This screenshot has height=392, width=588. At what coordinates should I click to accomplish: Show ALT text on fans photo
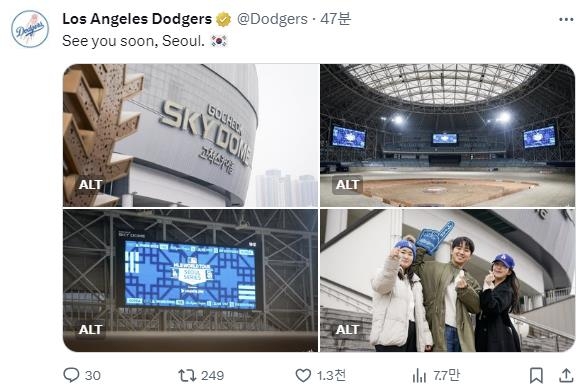pyautogui.click(x=347, y=329)
